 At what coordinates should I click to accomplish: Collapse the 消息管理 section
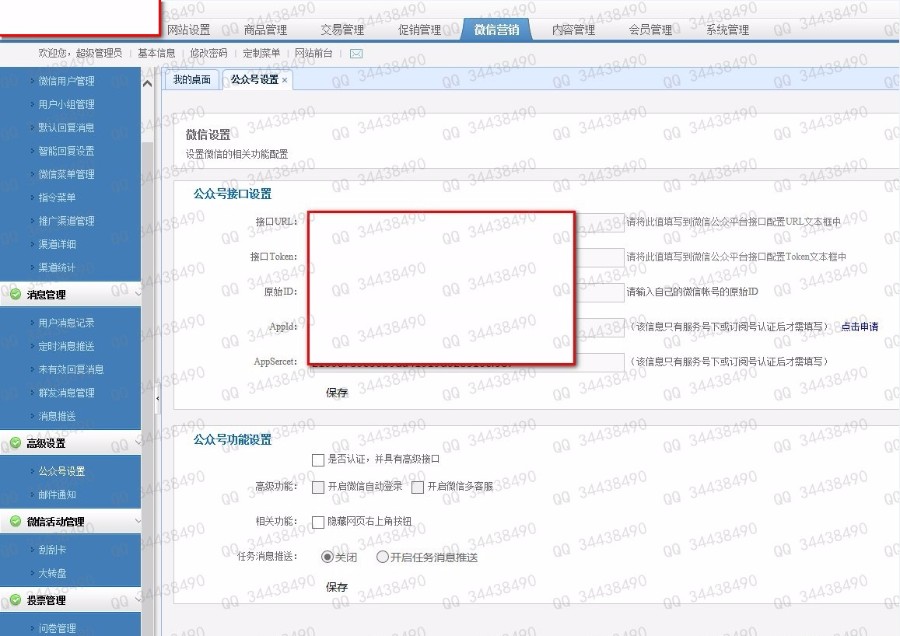tap(137, 293)
